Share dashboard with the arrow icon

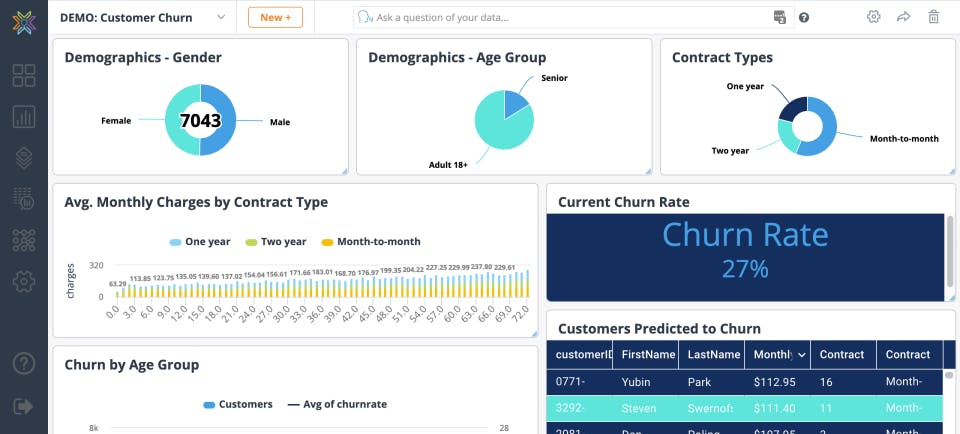coord(904,17)
